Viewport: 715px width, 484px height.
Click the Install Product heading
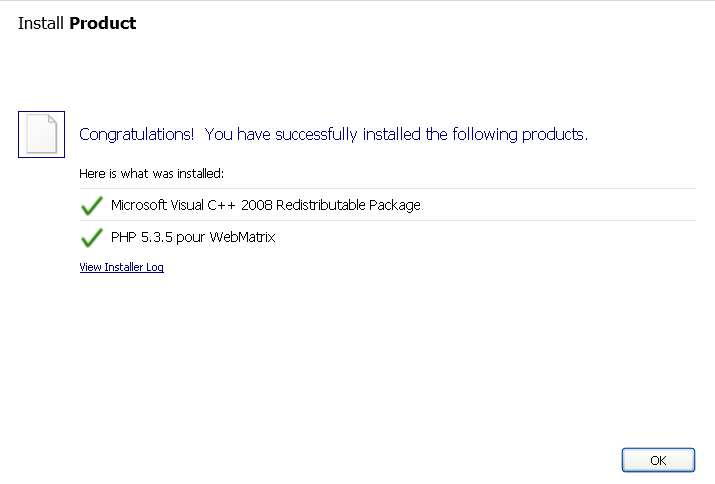coord(77,23)
